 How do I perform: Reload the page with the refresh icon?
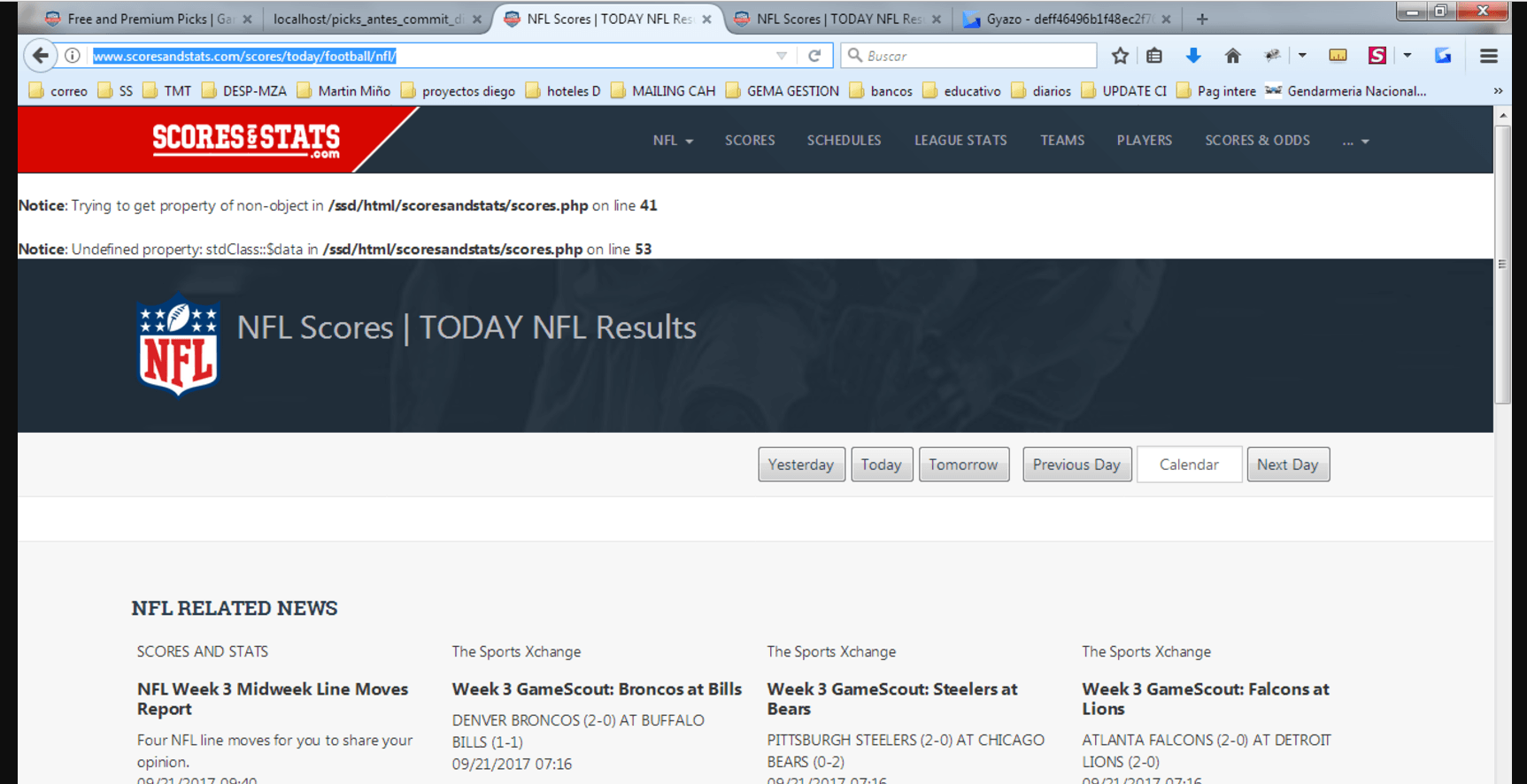[x=814, y=56]
